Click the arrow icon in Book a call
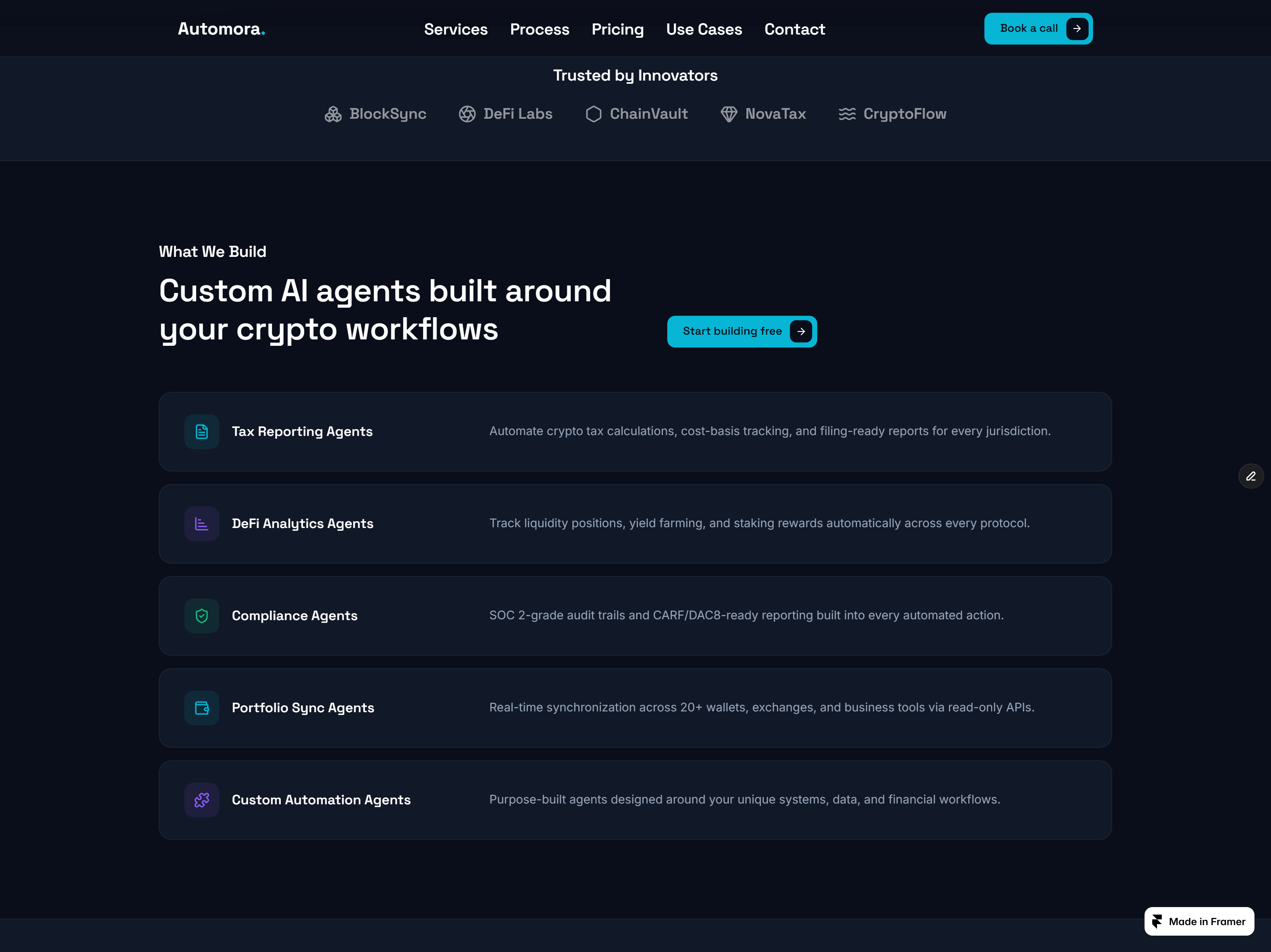 [x=1077, y=29]
